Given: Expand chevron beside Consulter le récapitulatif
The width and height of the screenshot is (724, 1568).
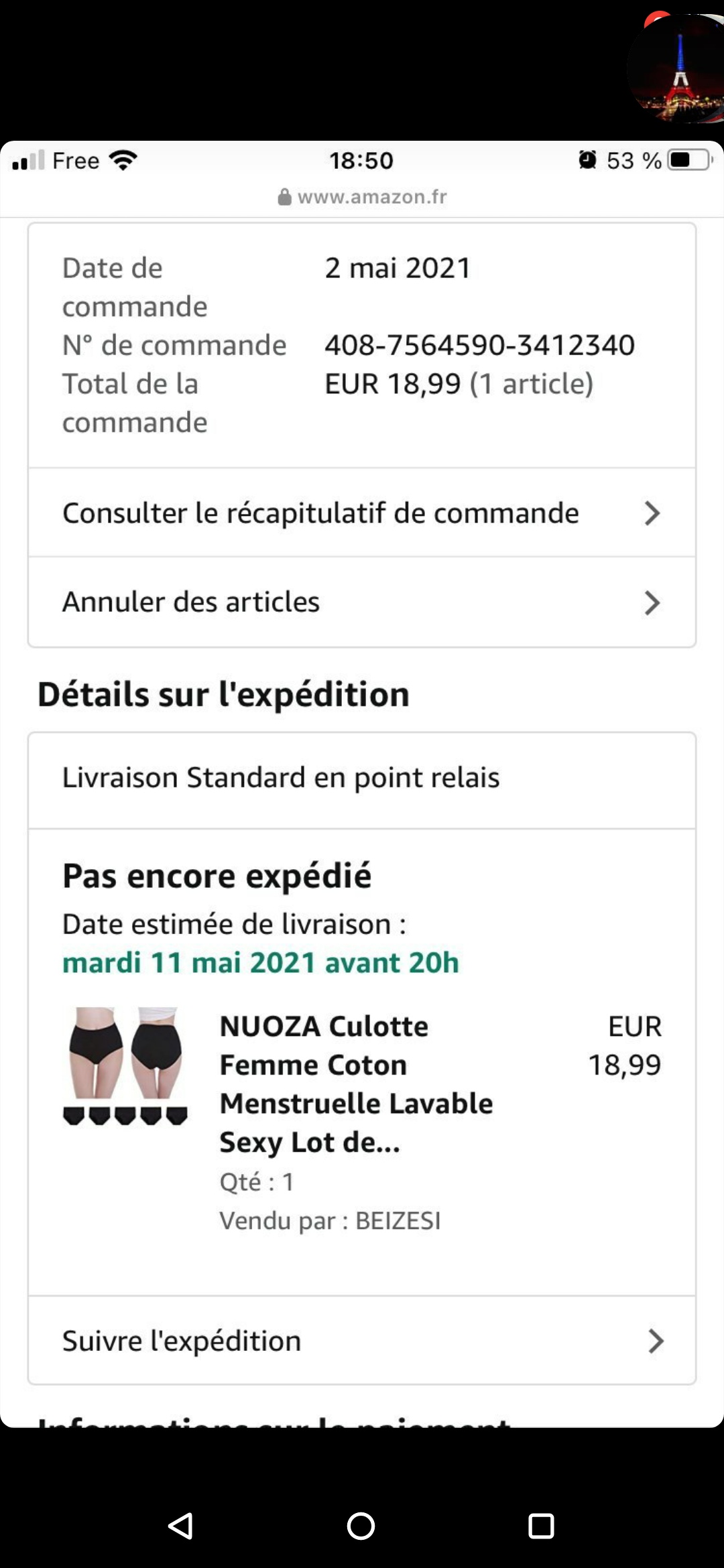Looking at the screenshot, I should [x=652, y=513].
